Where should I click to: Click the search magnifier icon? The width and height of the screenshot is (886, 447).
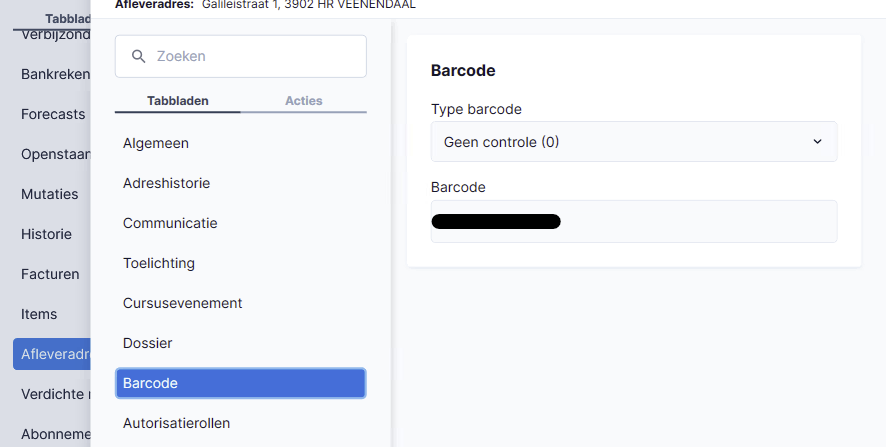pyautogui.click(x=139, y=57)
